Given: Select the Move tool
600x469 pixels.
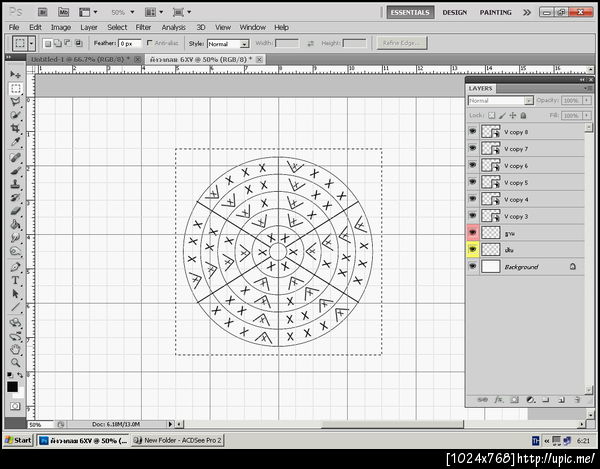Looking at the screenshot, I should pyautogui.click(x=15, y=74).
